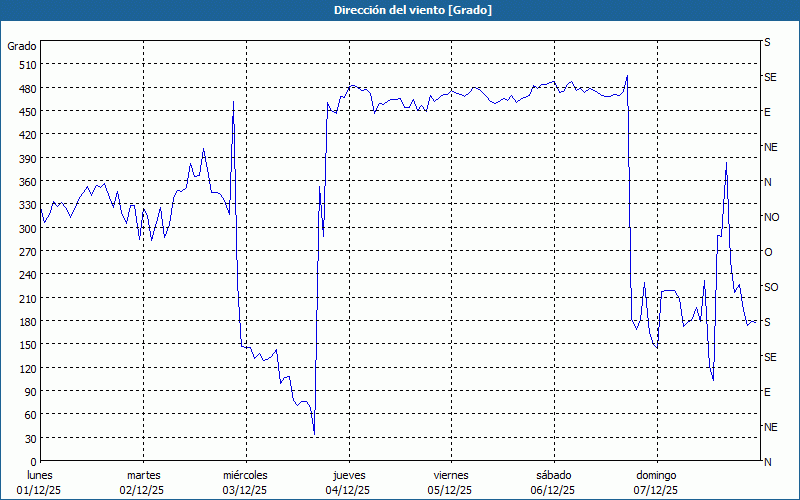800x500 pixels.
Task: Click the viernes 05/12/25 date label
Action: (x=450, y=483)
